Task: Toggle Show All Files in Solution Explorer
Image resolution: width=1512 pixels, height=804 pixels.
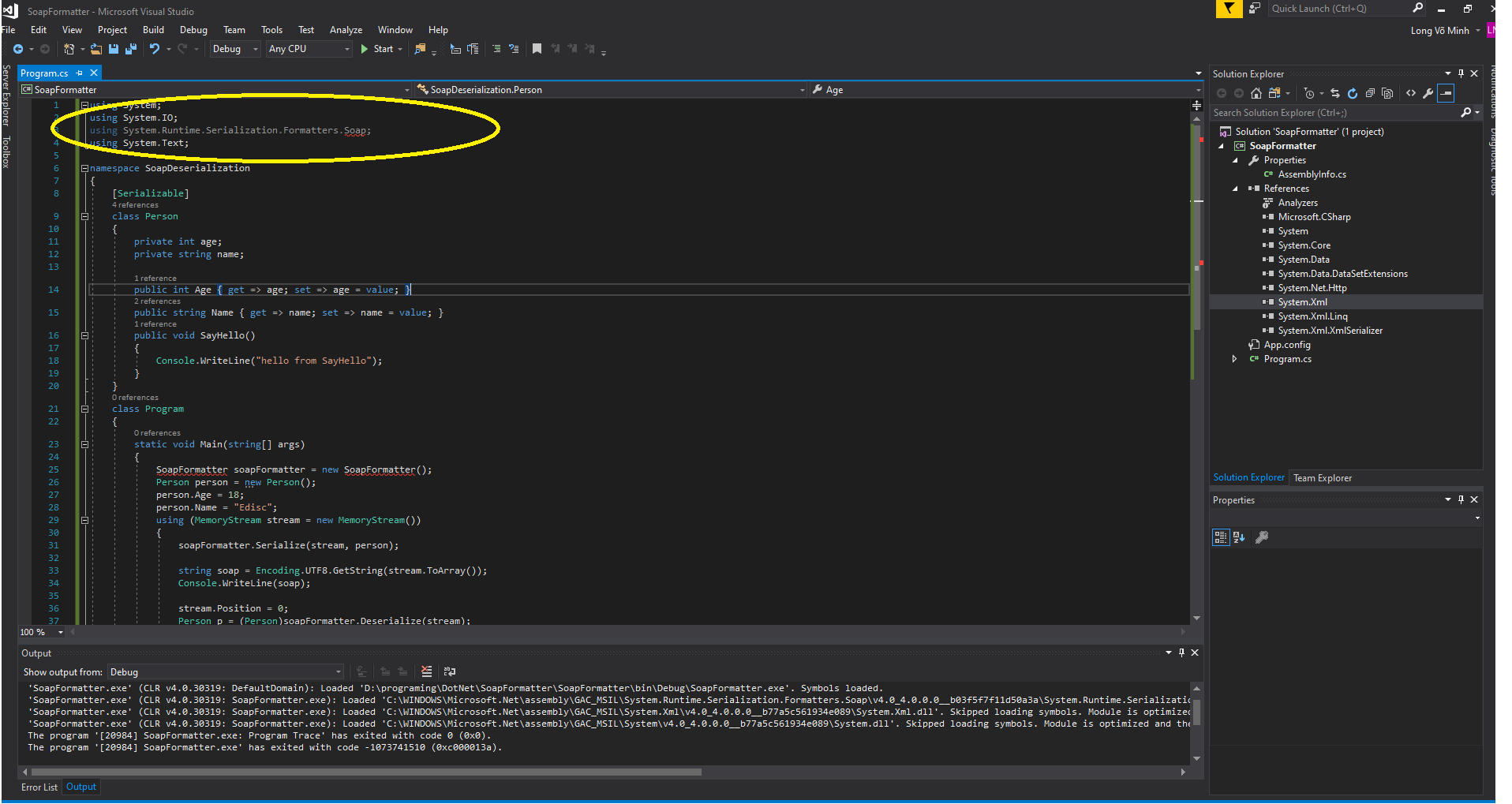Action: 1387,93
